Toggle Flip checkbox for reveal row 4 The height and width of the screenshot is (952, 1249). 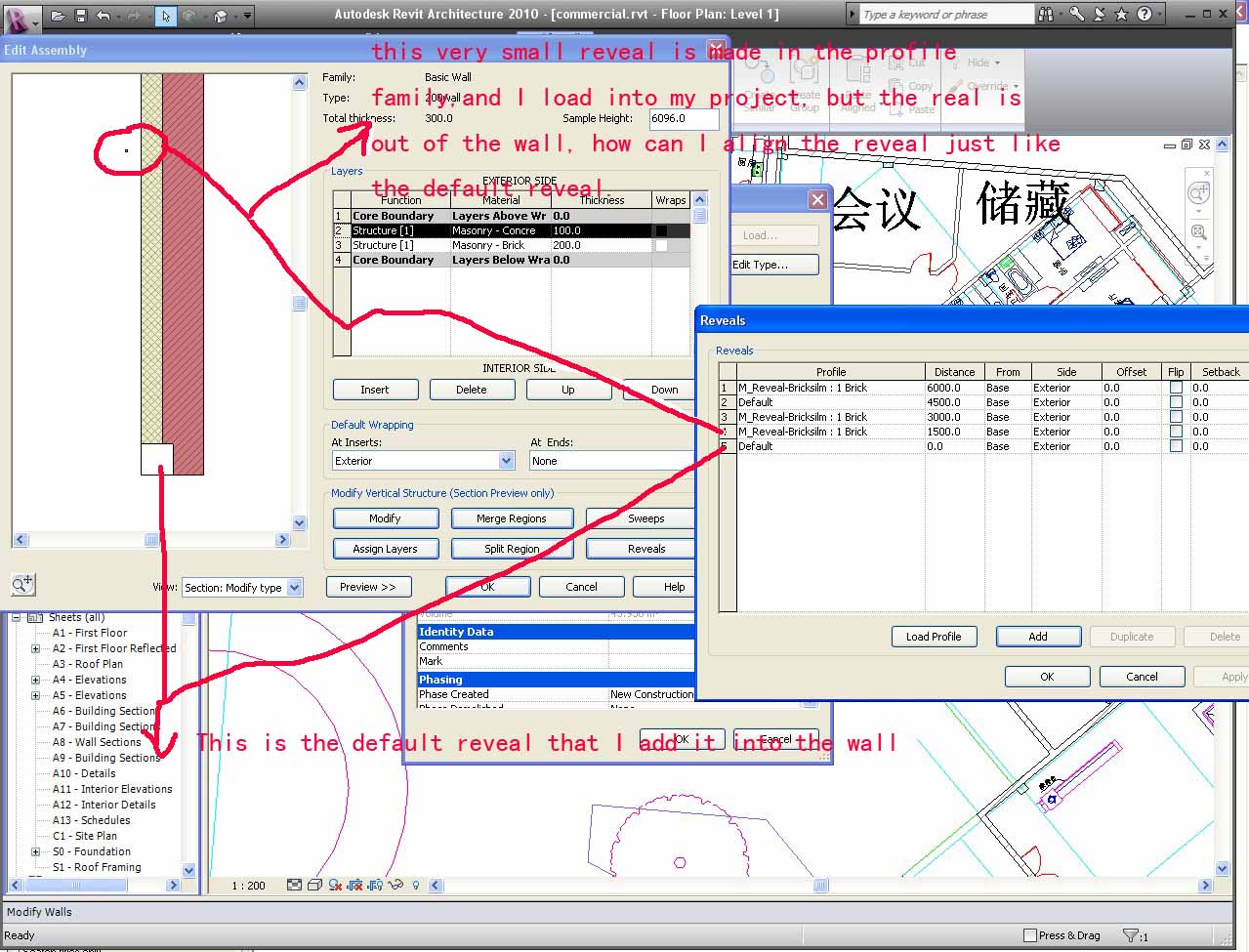tap(1176, 432)
